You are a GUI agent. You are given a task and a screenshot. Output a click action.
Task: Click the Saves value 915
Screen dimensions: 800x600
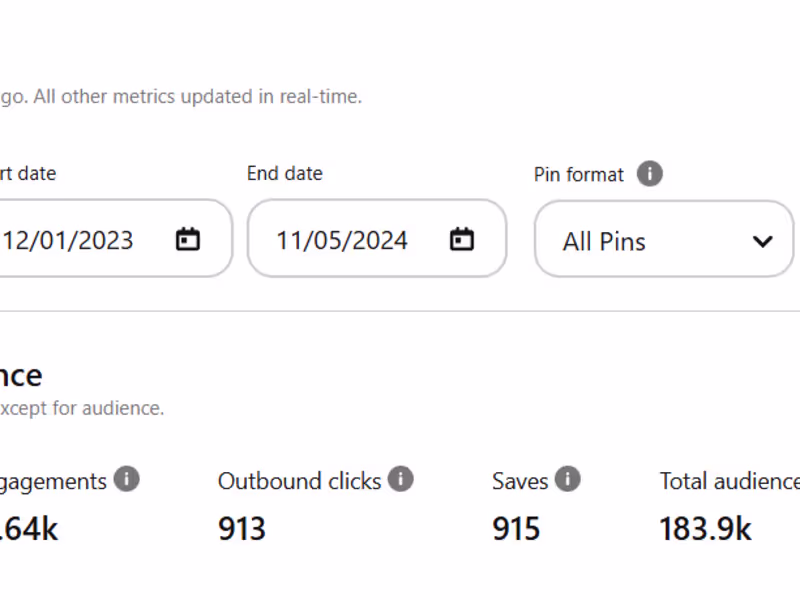pyautogui.click(x=516, y=528)
